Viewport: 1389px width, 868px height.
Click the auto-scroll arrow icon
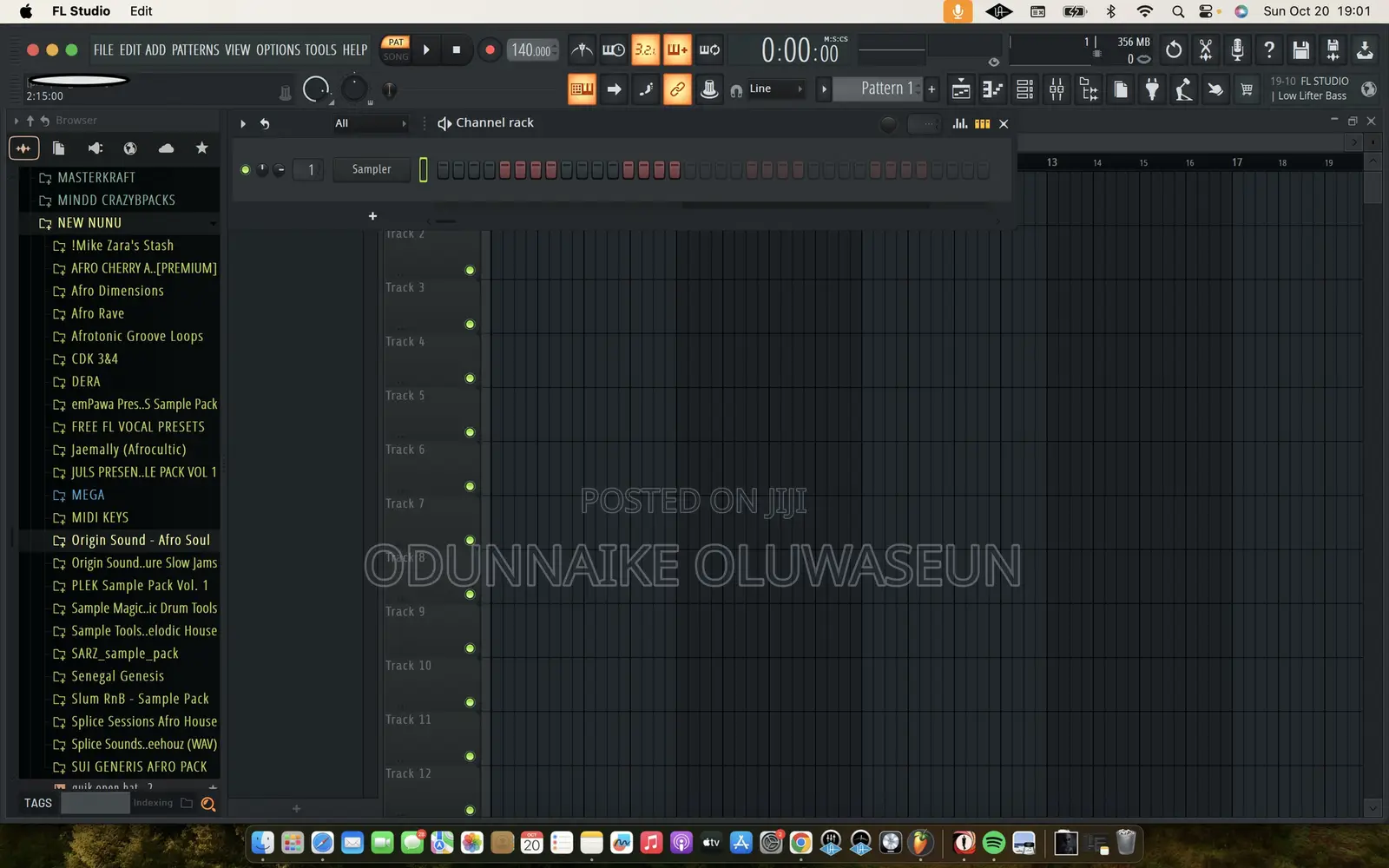614,89
